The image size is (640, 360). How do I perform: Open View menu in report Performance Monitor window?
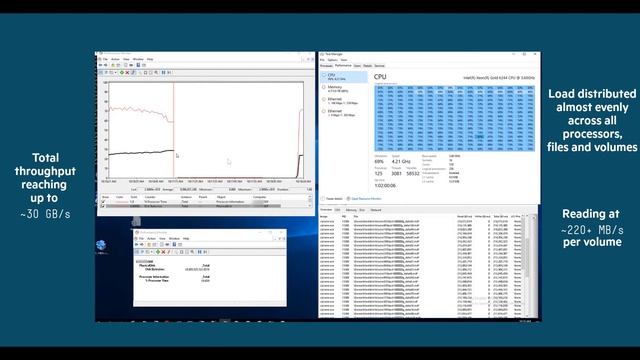pos(162,238)
